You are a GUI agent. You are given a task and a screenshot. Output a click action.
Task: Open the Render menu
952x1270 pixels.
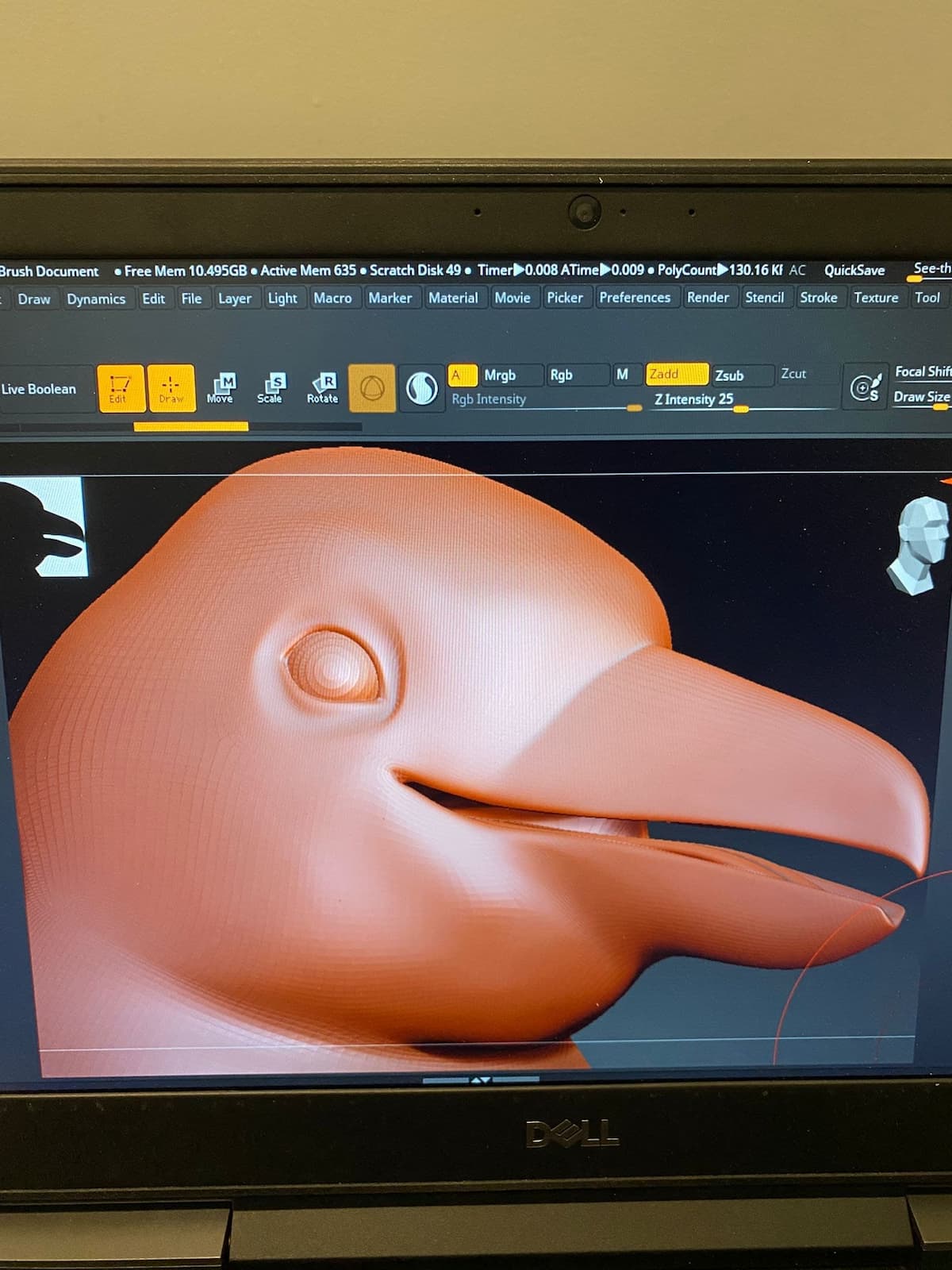pos(708,298)
